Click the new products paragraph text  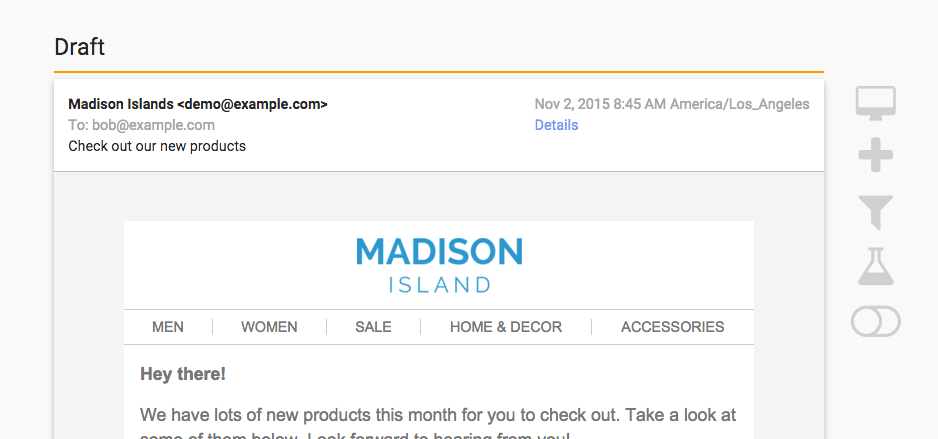438,414
